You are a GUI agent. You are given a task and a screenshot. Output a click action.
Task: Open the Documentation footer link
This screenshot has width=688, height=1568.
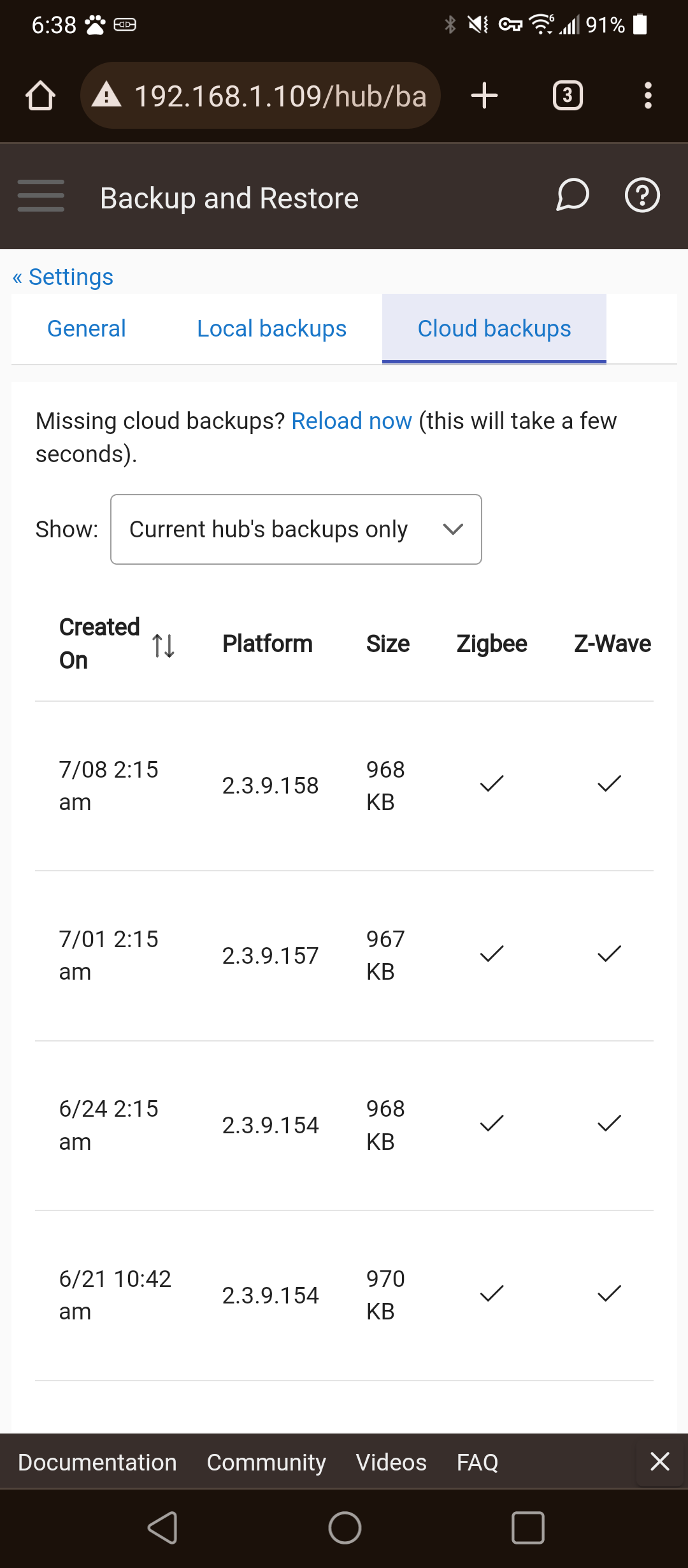click(97, 1462)
